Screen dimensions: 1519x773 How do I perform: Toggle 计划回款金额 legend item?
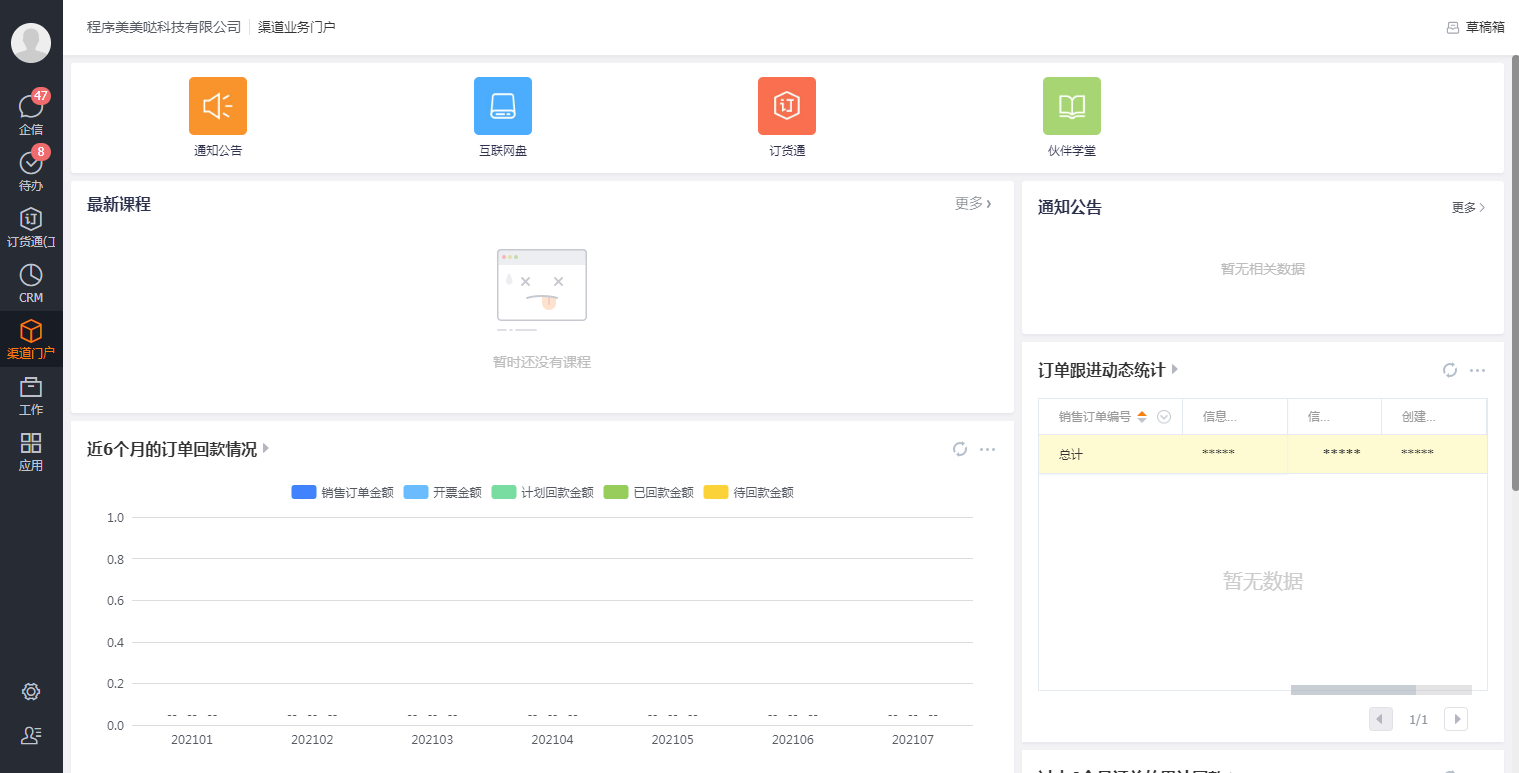click(x=542, y=492)
